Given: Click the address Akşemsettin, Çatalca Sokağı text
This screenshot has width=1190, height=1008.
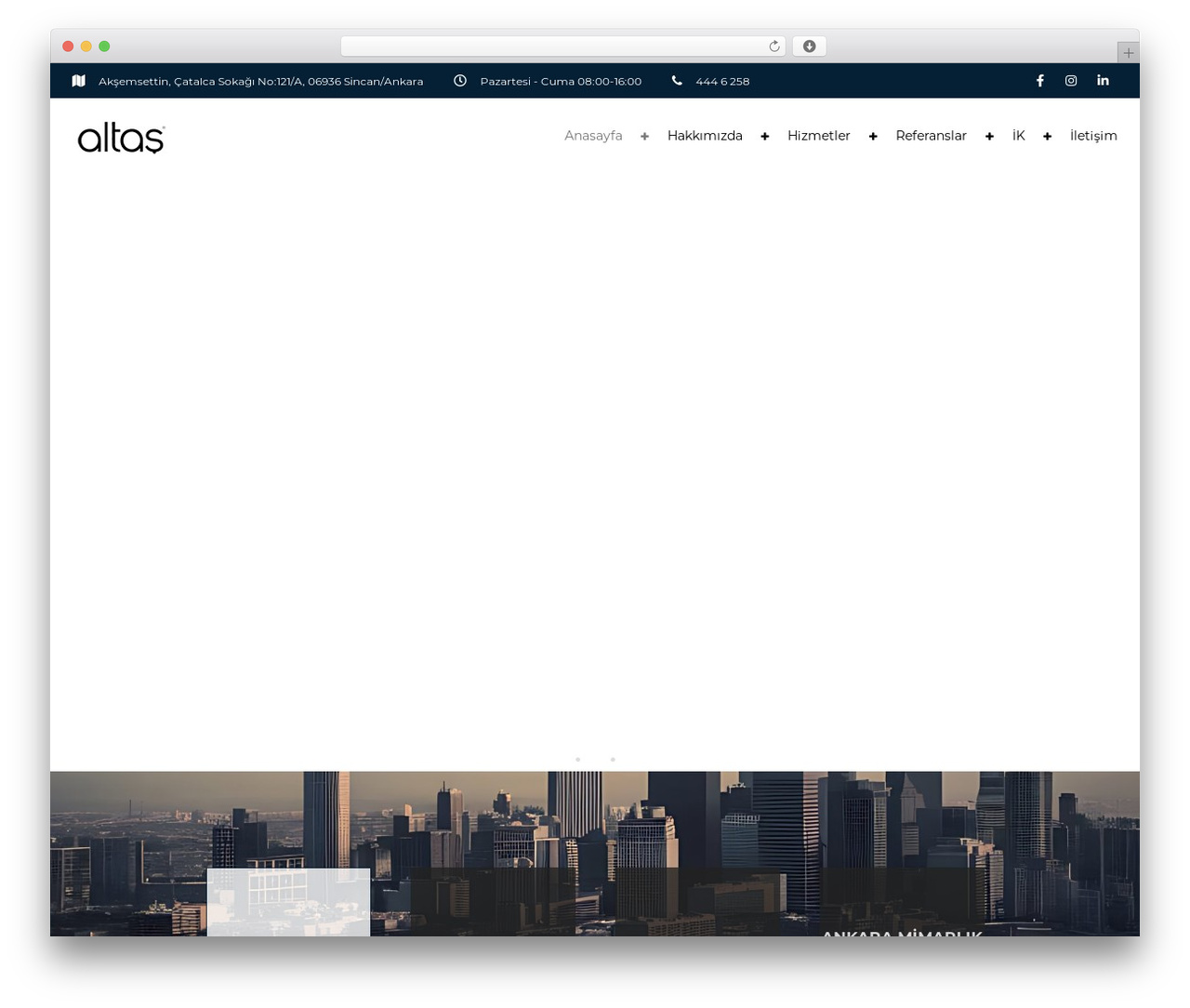Looking at the screenshot, I should pos(260,82).
